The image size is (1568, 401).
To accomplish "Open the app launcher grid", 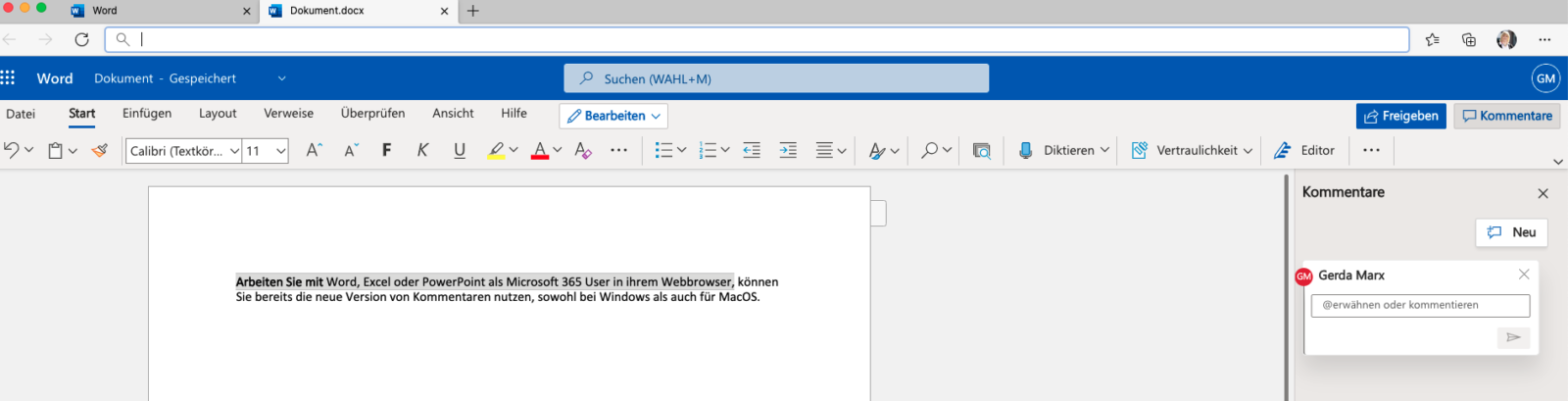I will point(8,77).
